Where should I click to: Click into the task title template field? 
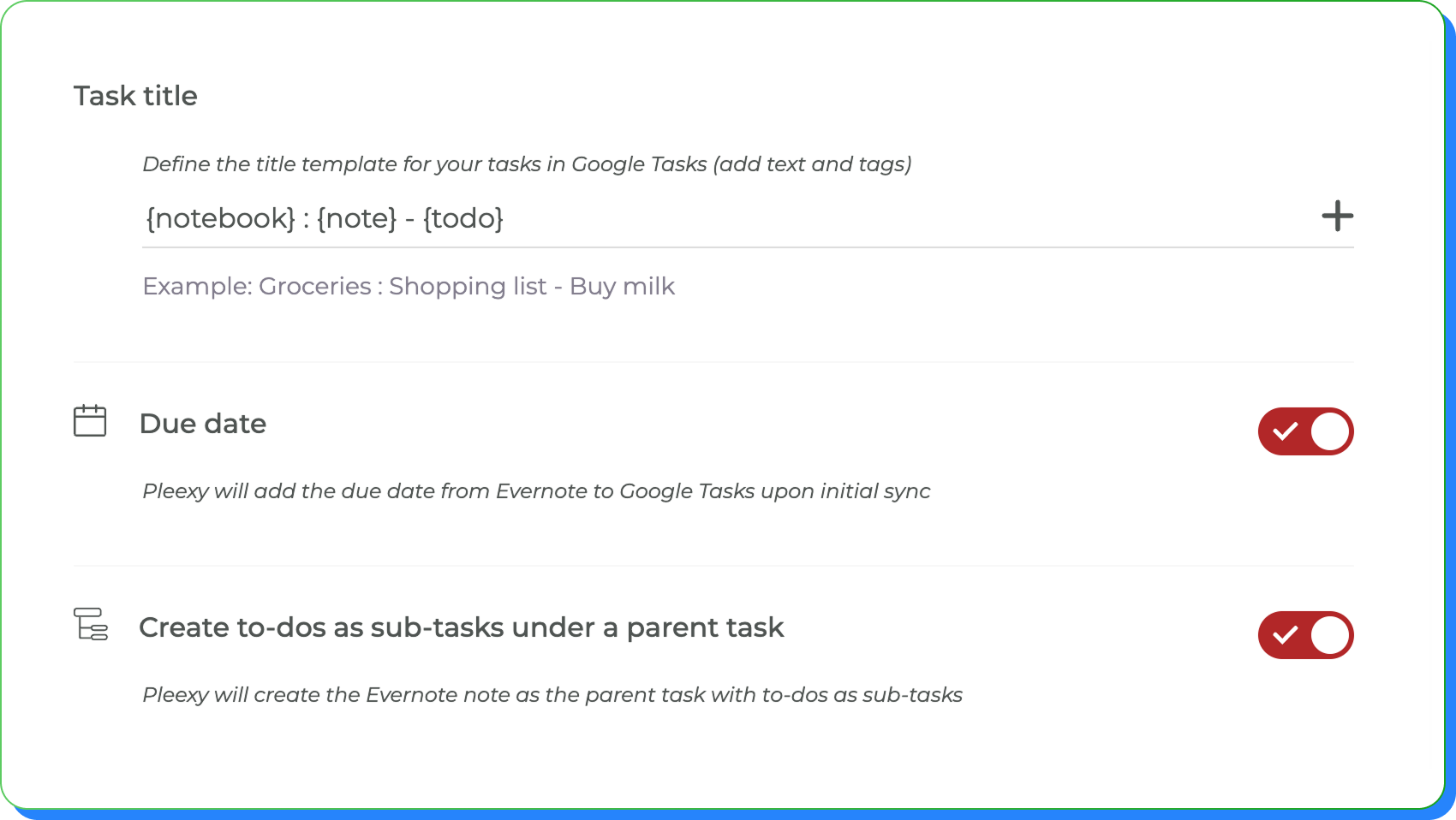(x=856, y=218)
